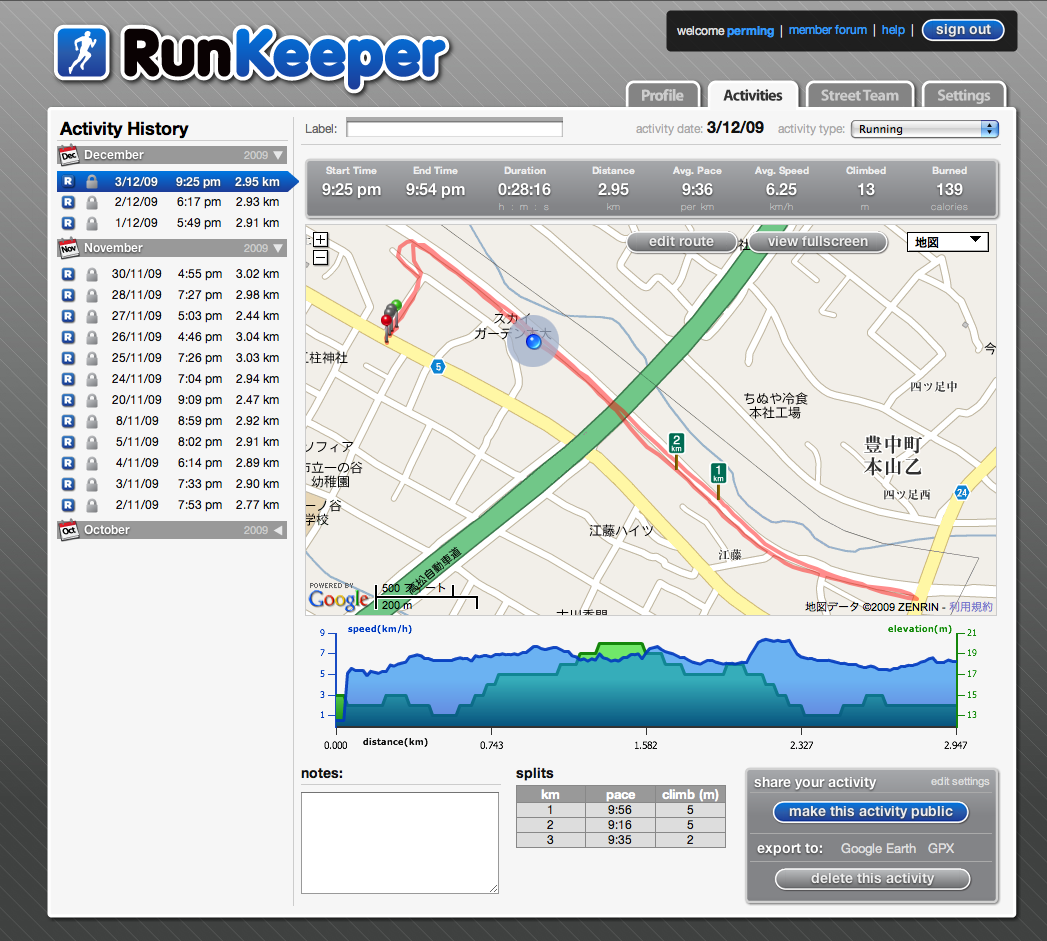The width and height of the screenshot is (1047, 941).
Task: Click the speed and elevation chart
Action: 646,681
